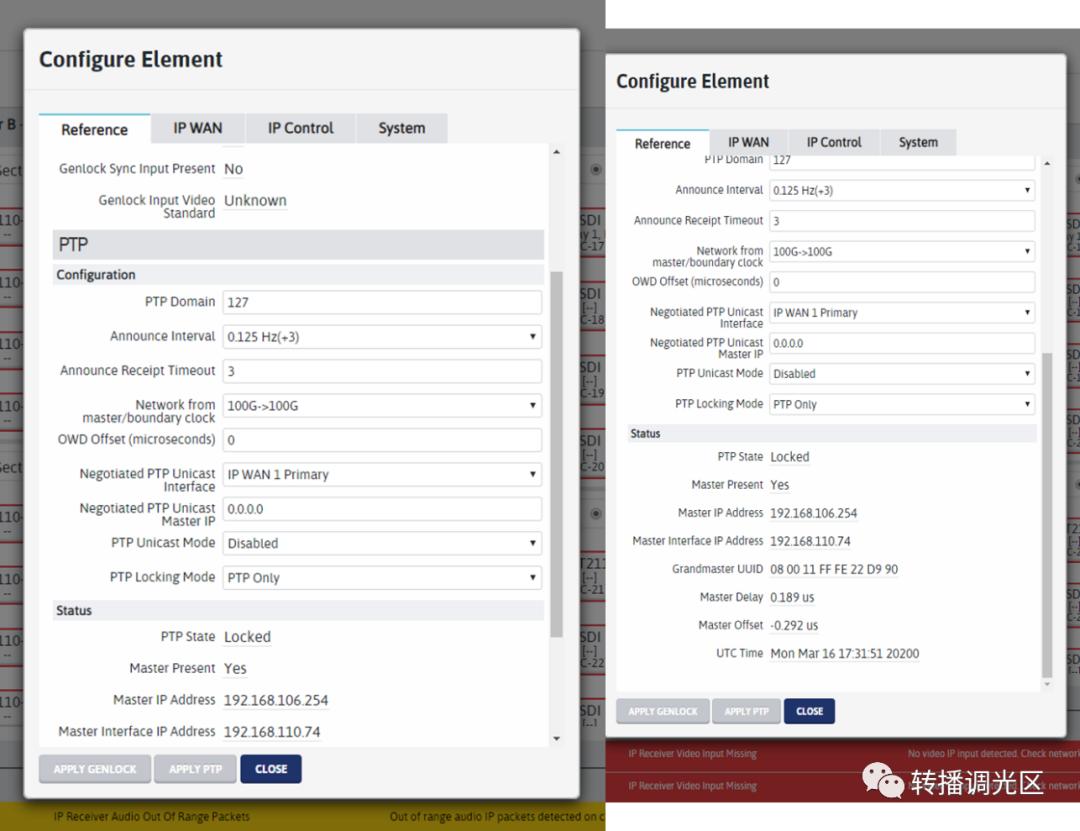Click Grandmaster UUID value 08 00 11 FF FE 22 D9 90
This screenshot has height=831, width=1080.
[x=834, y=569]
